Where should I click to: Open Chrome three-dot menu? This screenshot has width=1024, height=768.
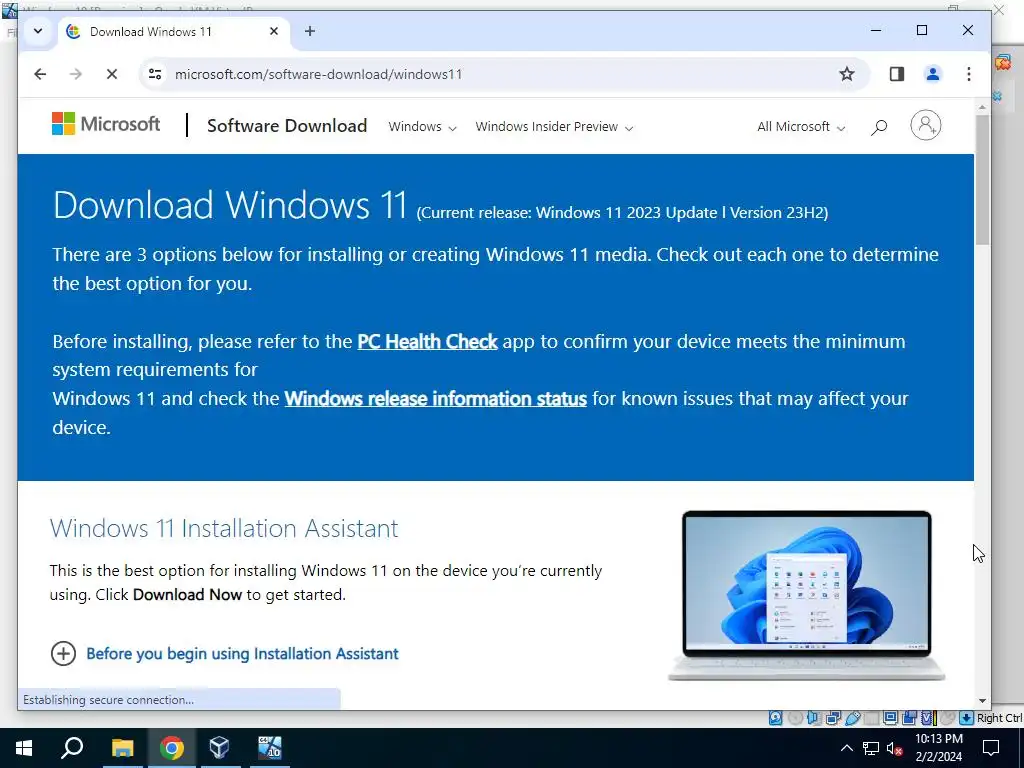[x=968, y=74]
